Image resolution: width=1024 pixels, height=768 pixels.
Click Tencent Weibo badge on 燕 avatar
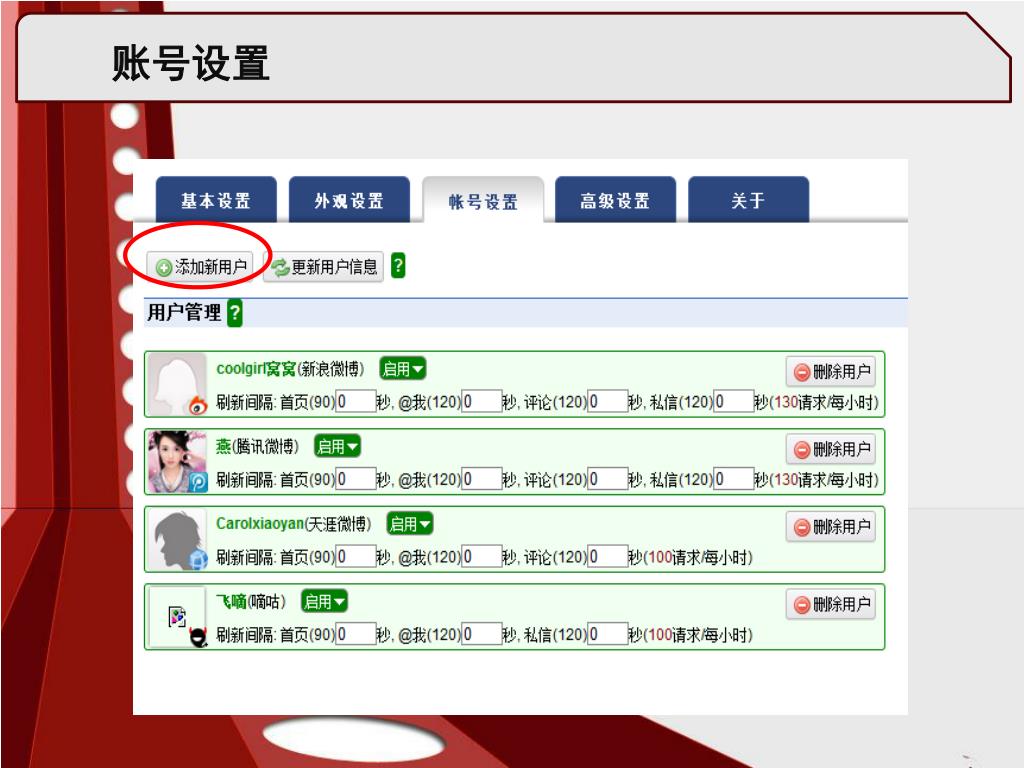click(x=198, y=483)
